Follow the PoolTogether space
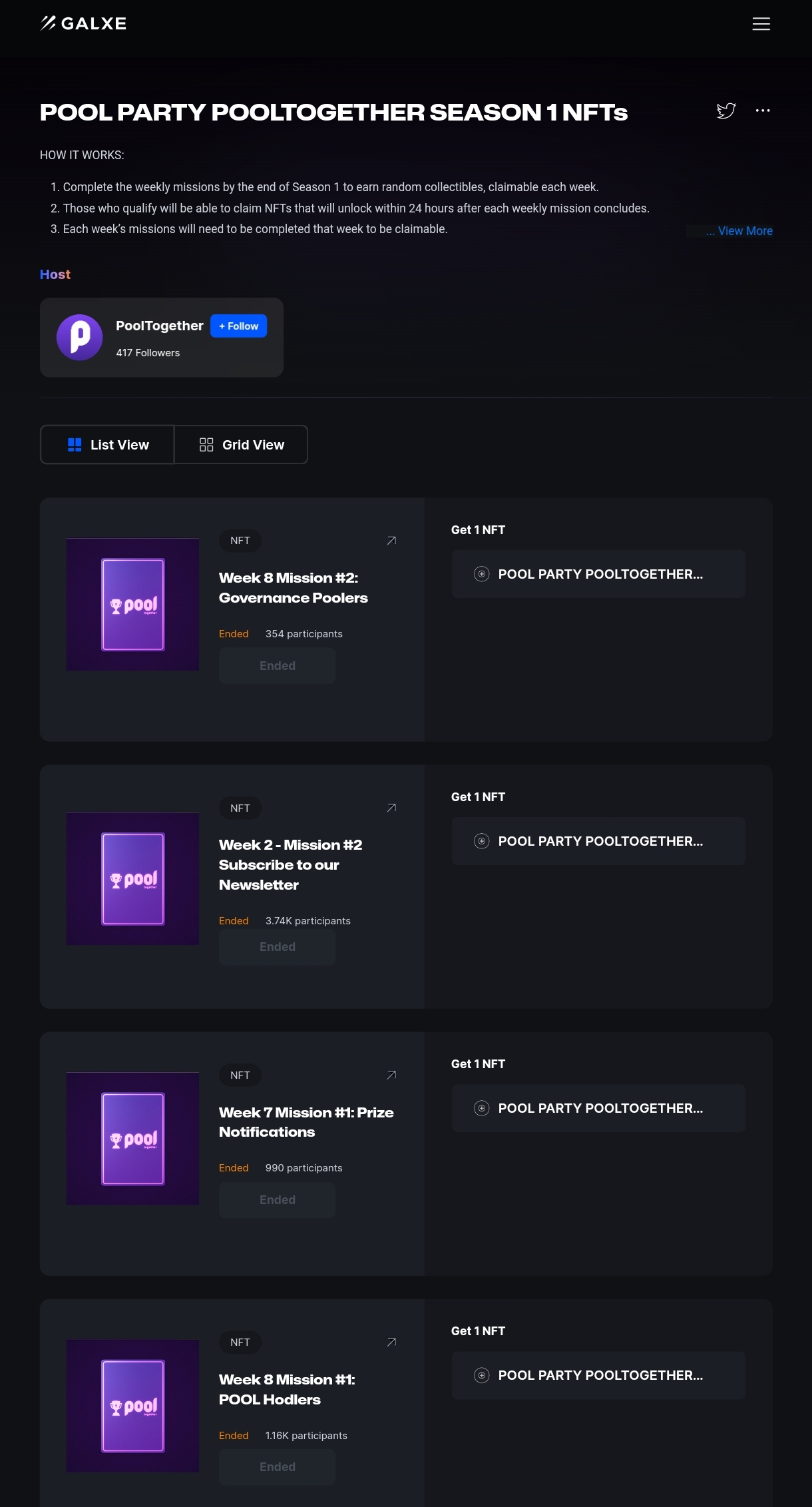 click(x=238, y=326)
